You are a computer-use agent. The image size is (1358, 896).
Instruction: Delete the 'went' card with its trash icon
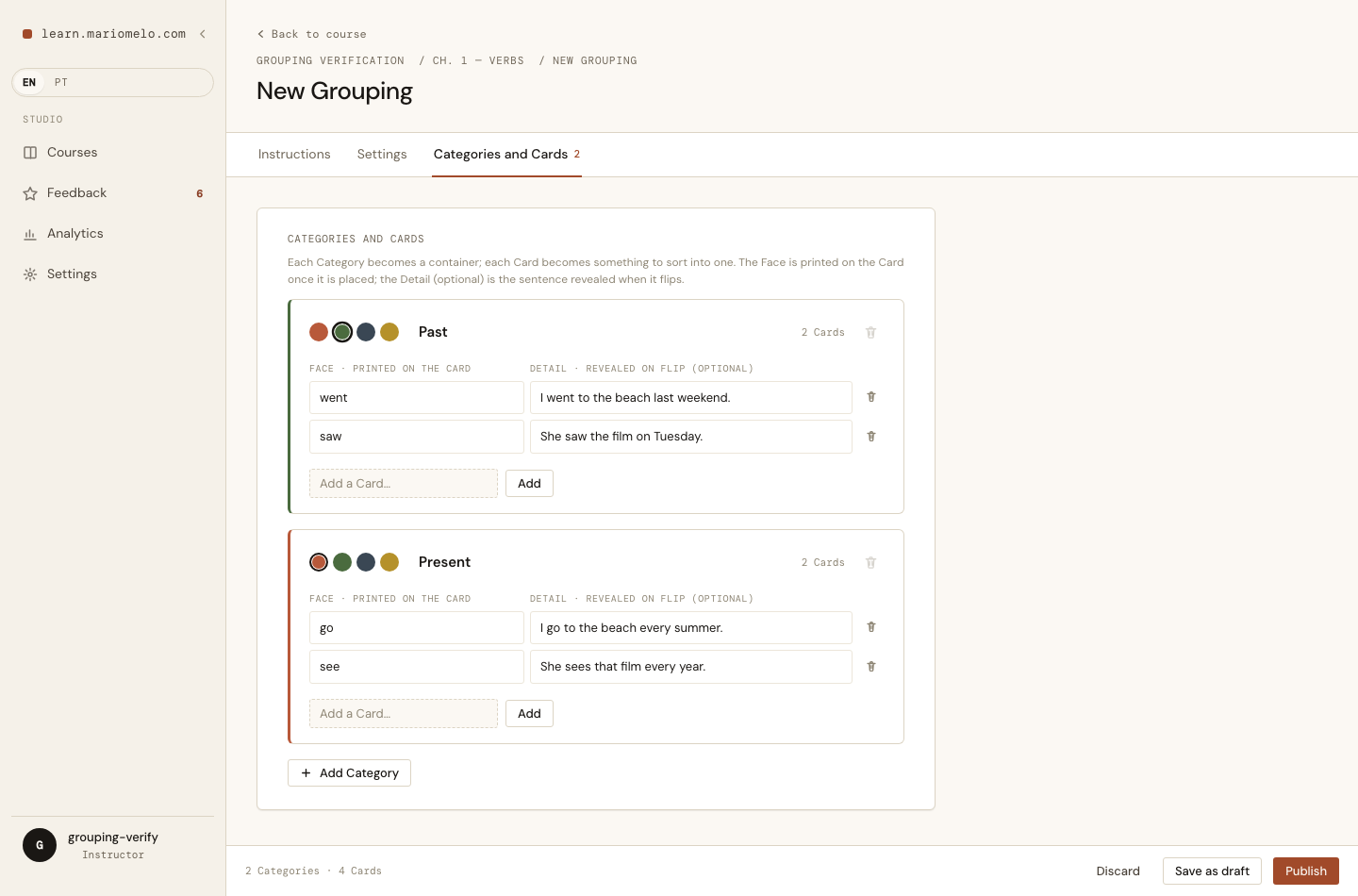point(871,397)
